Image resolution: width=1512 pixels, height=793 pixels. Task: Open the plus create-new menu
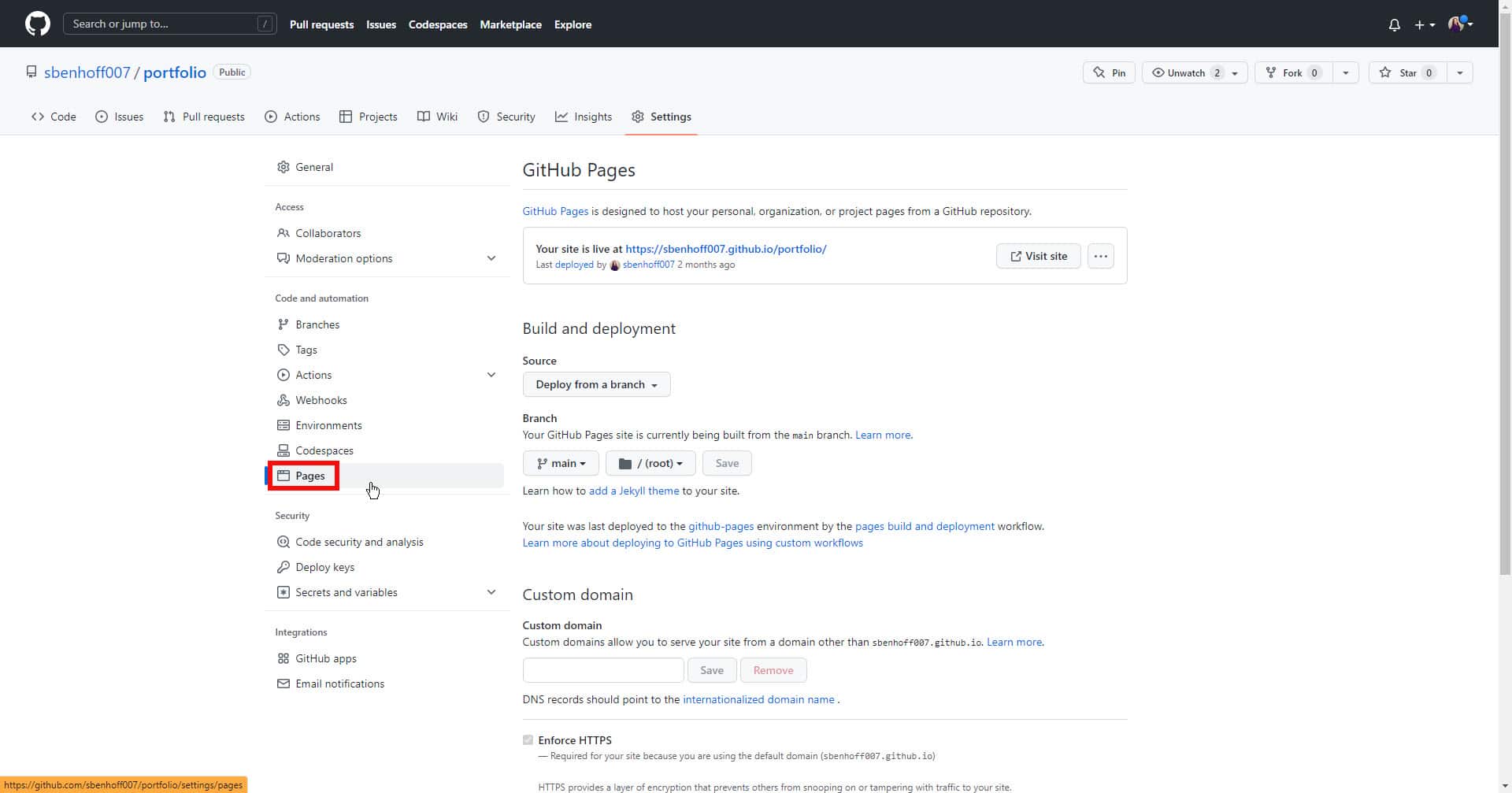coord(1424,24)
